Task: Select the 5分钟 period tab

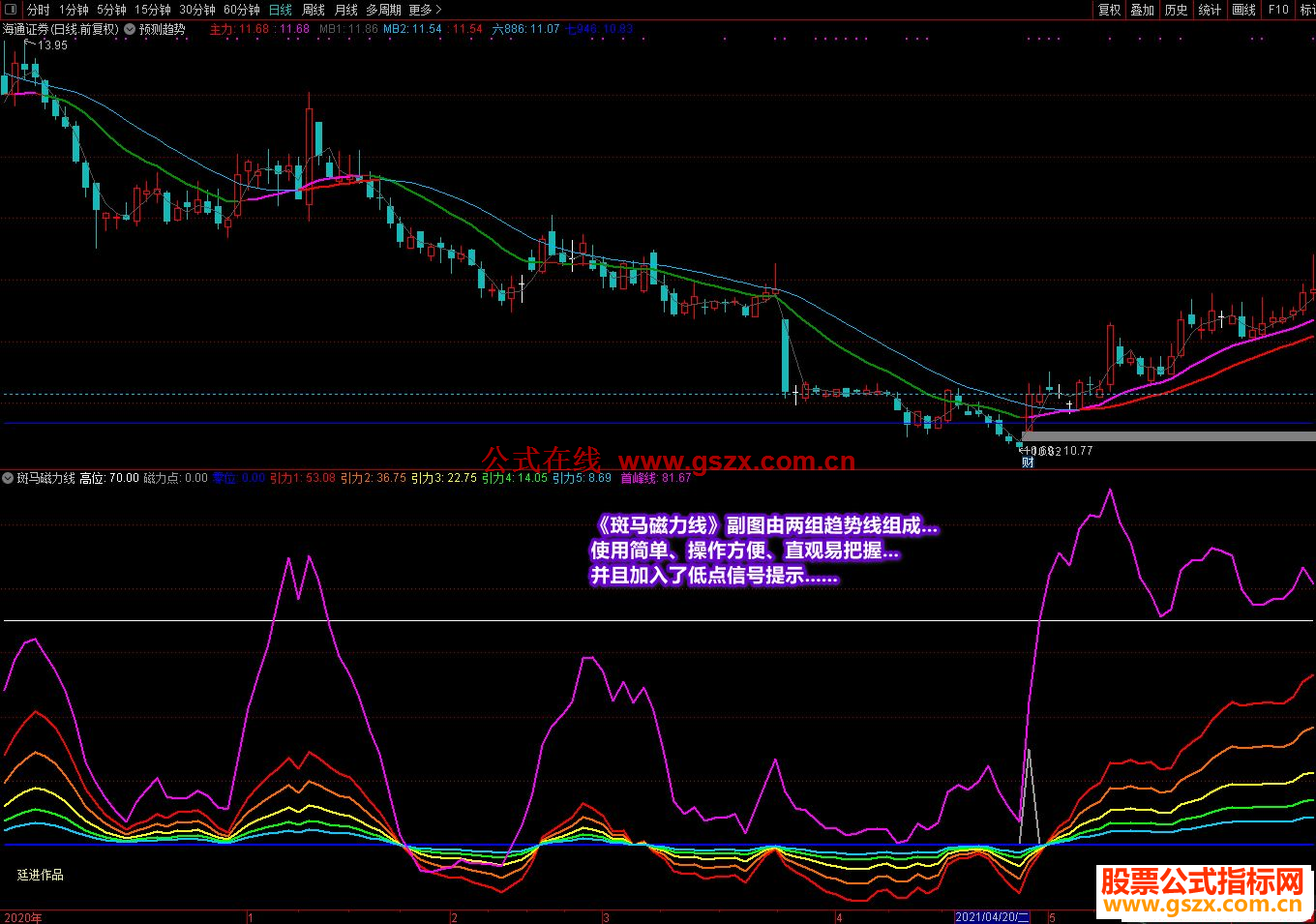Action: (111, 10)
